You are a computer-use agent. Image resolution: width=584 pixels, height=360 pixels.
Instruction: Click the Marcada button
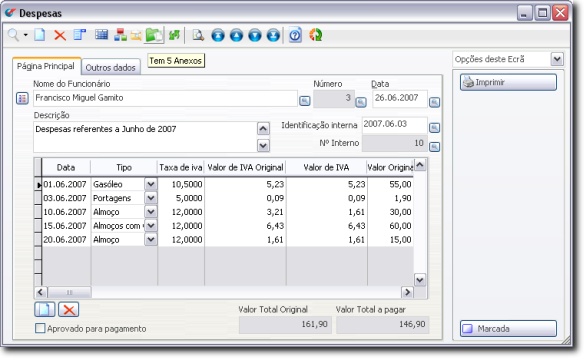[508, 329]
